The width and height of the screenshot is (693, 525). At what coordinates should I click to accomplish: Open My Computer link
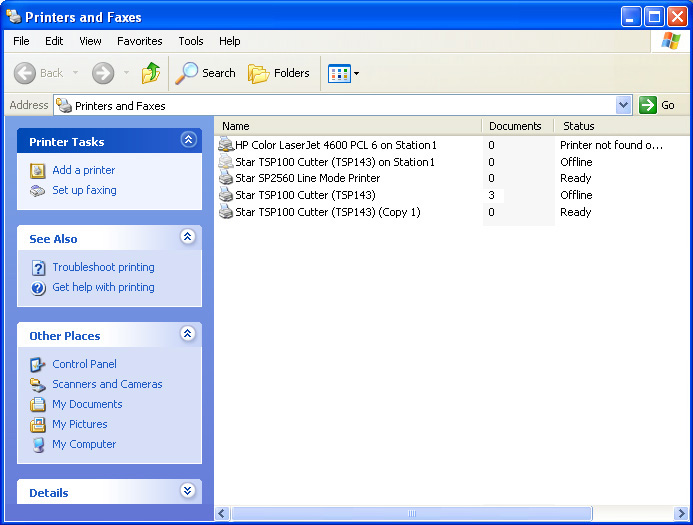(84, 444)
